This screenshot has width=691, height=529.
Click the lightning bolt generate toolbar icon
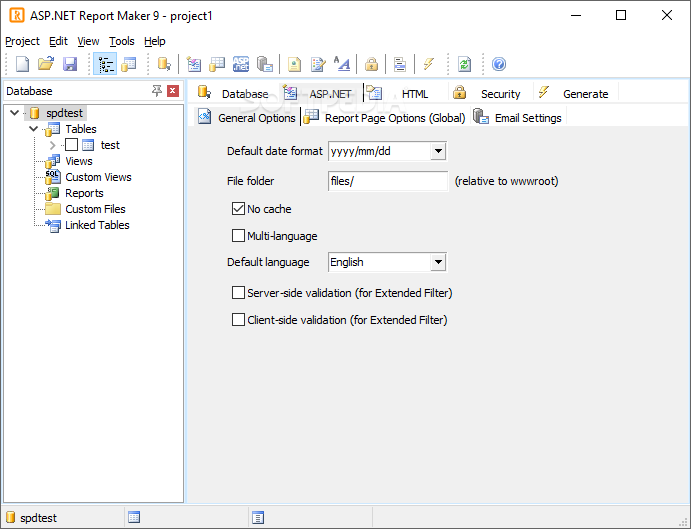coord(429,64)
